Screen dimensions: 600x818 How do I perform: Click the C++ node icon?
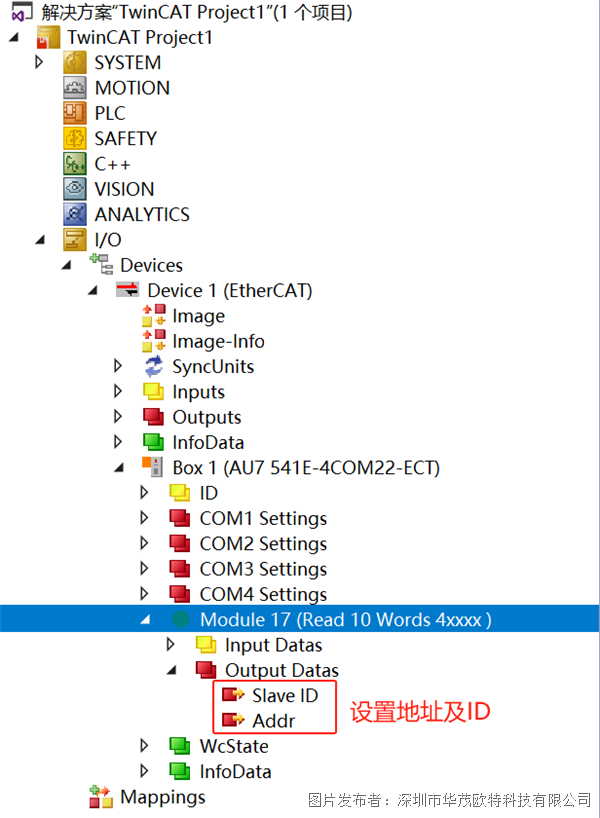click(x=75, y=164)
